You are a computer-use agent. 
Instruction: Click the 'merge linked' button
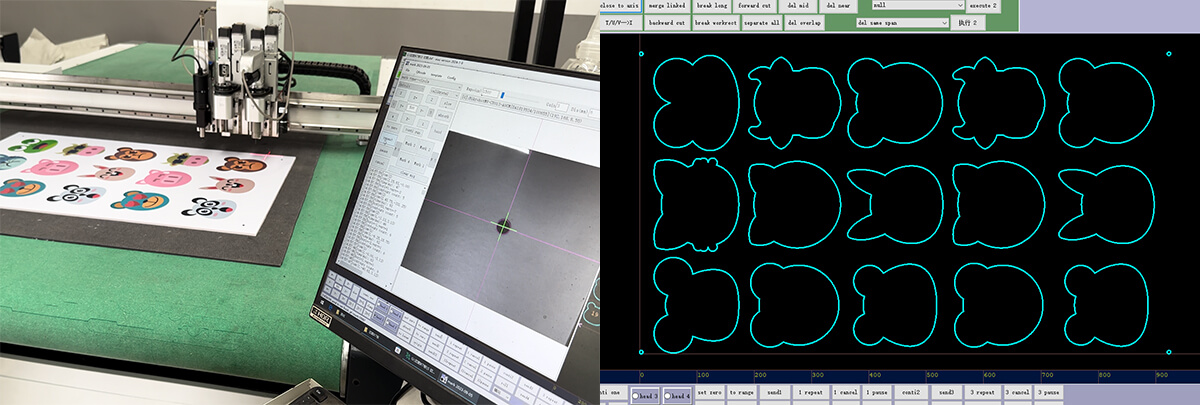pos(667,6)
